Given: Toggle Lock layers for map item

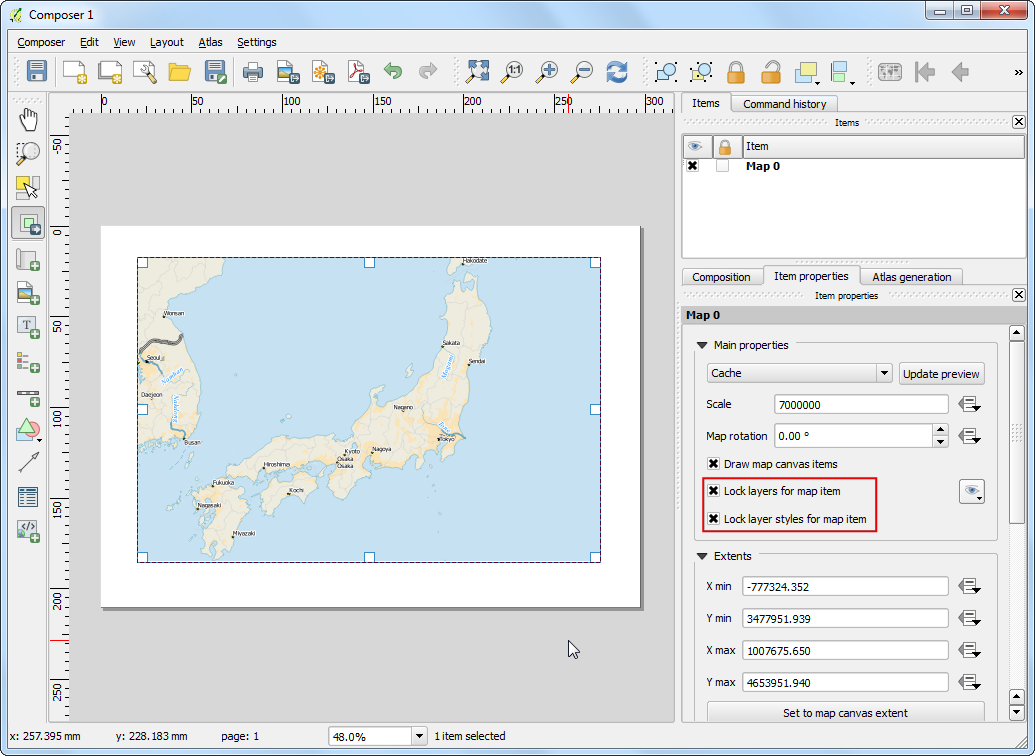Looking at the screenshot, I should click(714, 491).
